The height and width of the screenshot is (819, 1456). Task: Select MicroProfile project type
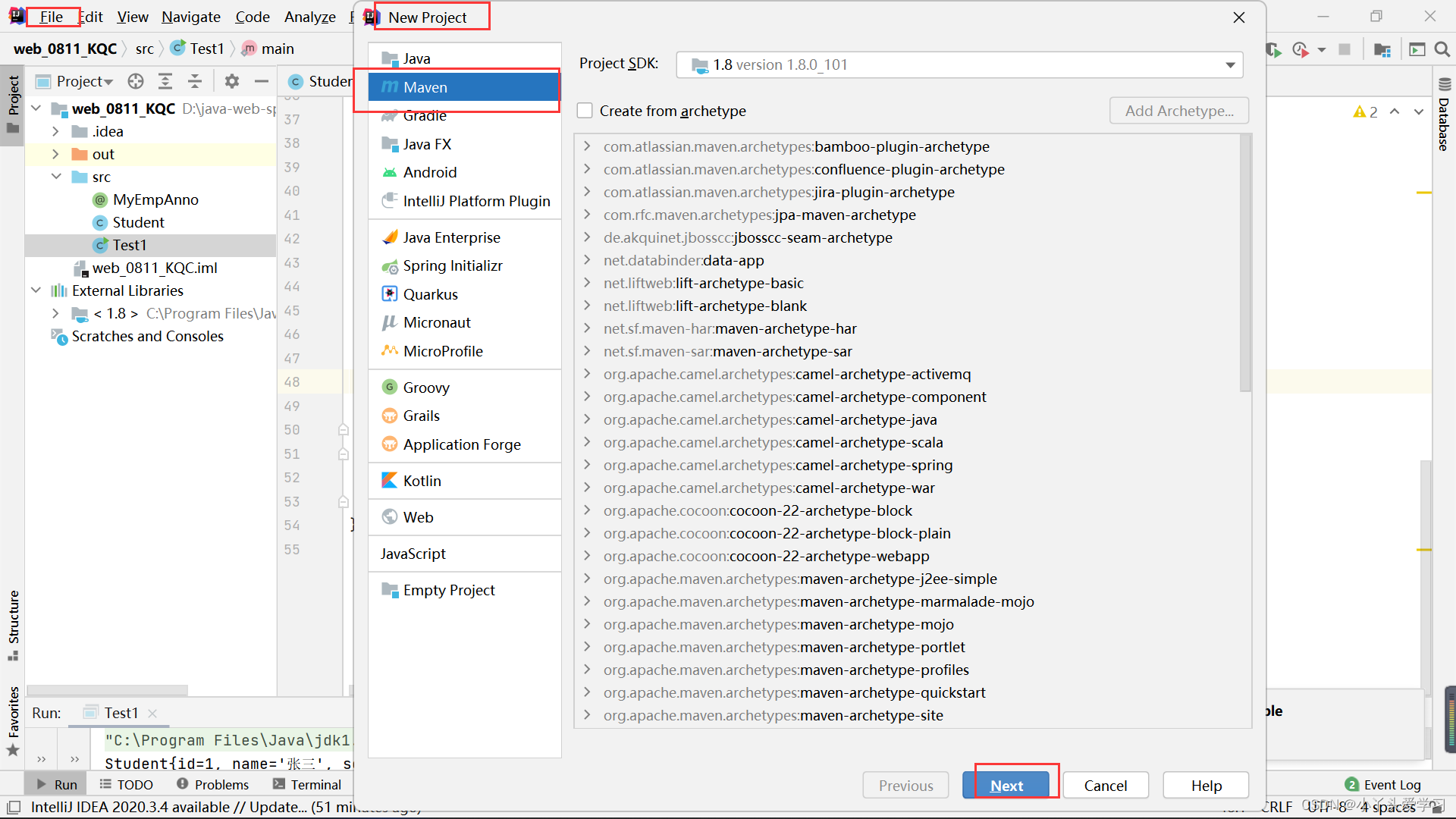[x=464, y=351]
